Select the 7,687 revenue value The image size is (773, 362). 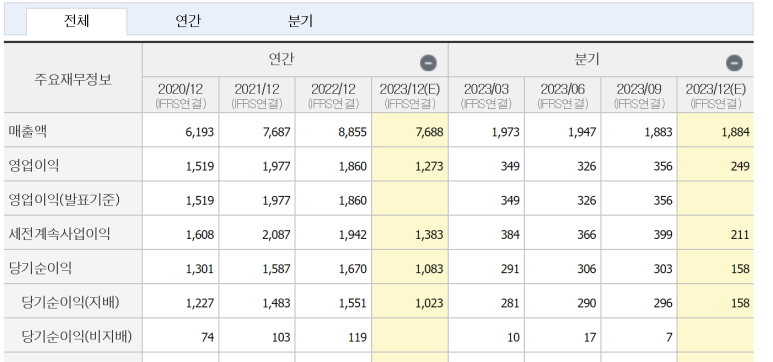[277, 132]
